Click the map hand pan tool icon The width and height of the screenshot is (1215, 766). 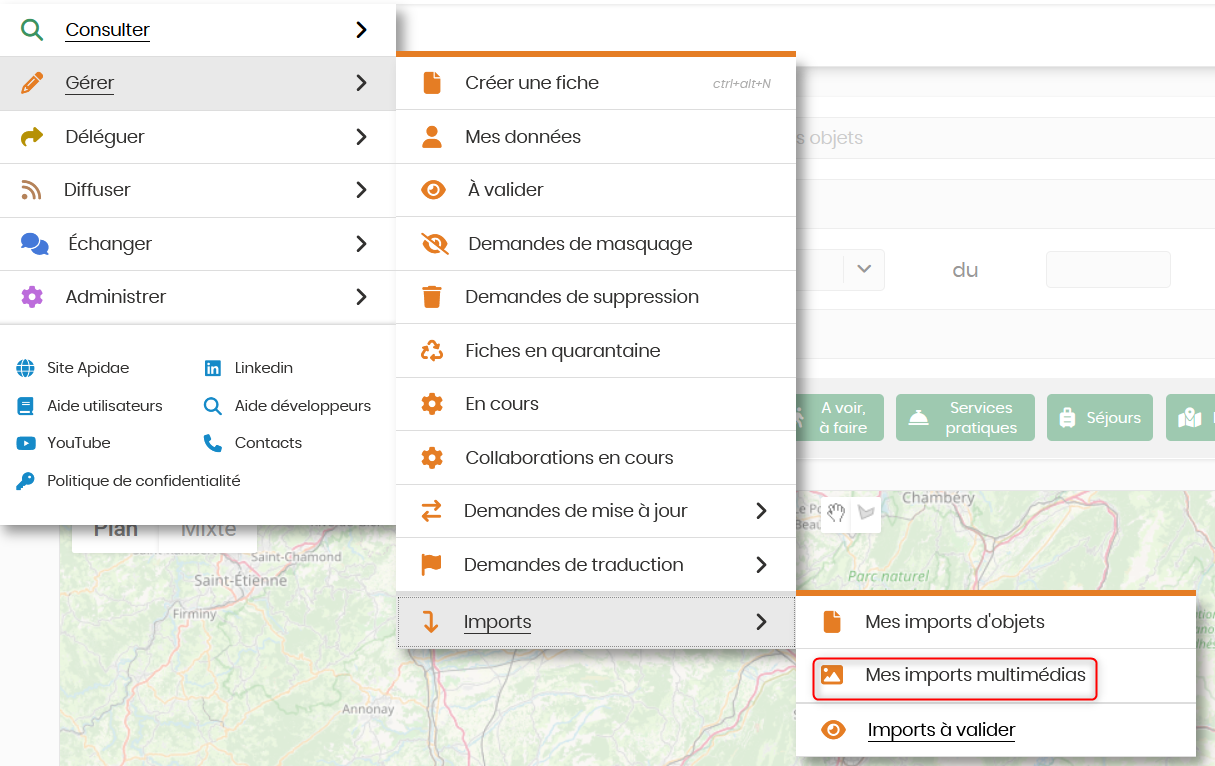(836, 513)
